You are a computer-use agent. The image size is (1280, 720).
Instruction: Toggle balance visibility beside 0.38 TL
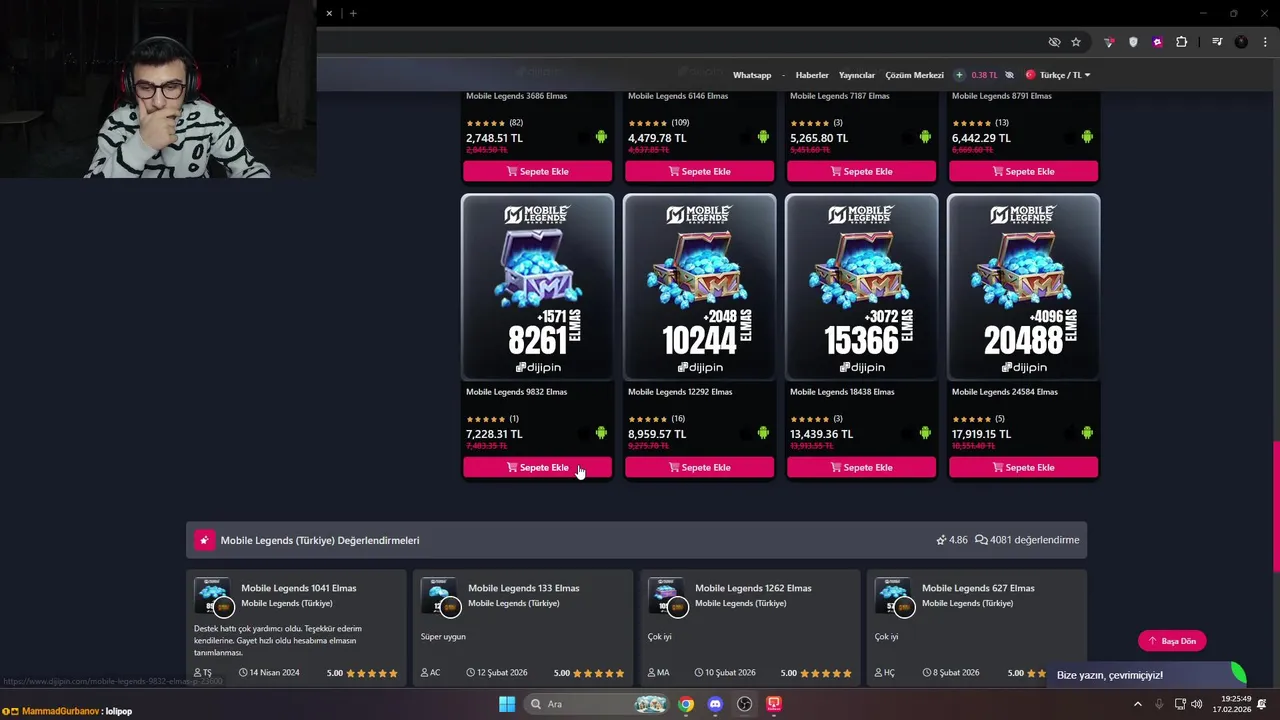click(1009, 75)
